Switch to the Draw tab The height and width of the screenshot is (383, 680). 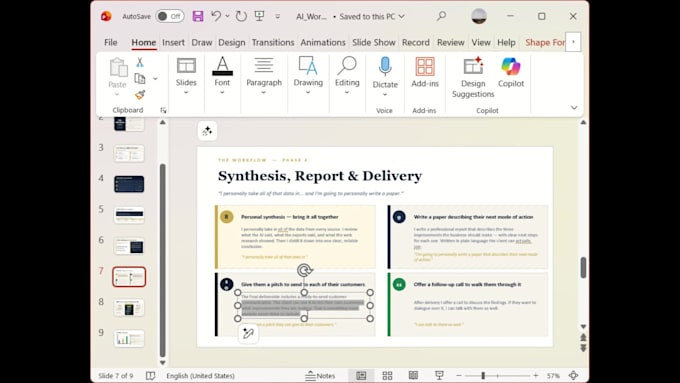tap(202, 43)
